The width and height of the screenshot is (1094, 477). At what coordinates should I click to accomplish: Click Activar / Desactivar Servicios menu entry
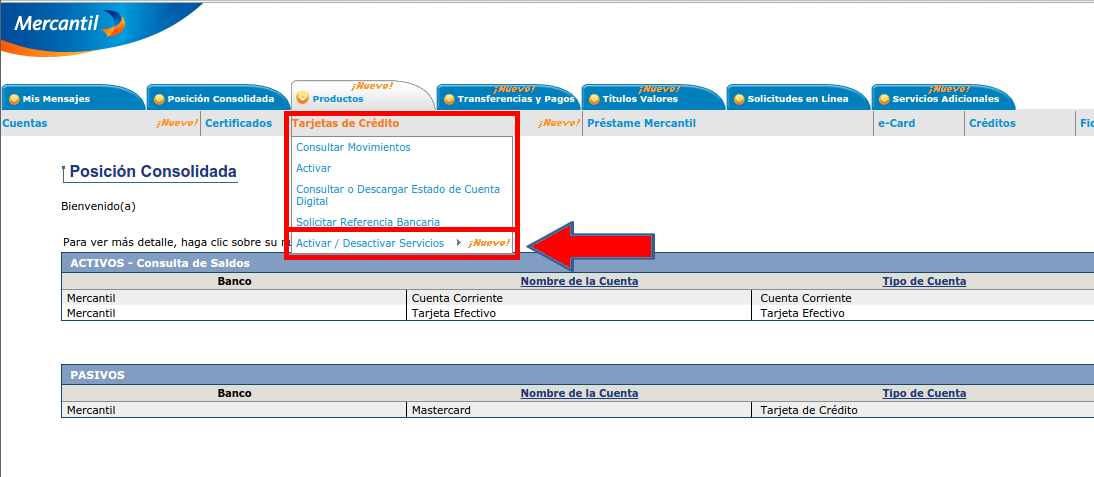(370, 243)
